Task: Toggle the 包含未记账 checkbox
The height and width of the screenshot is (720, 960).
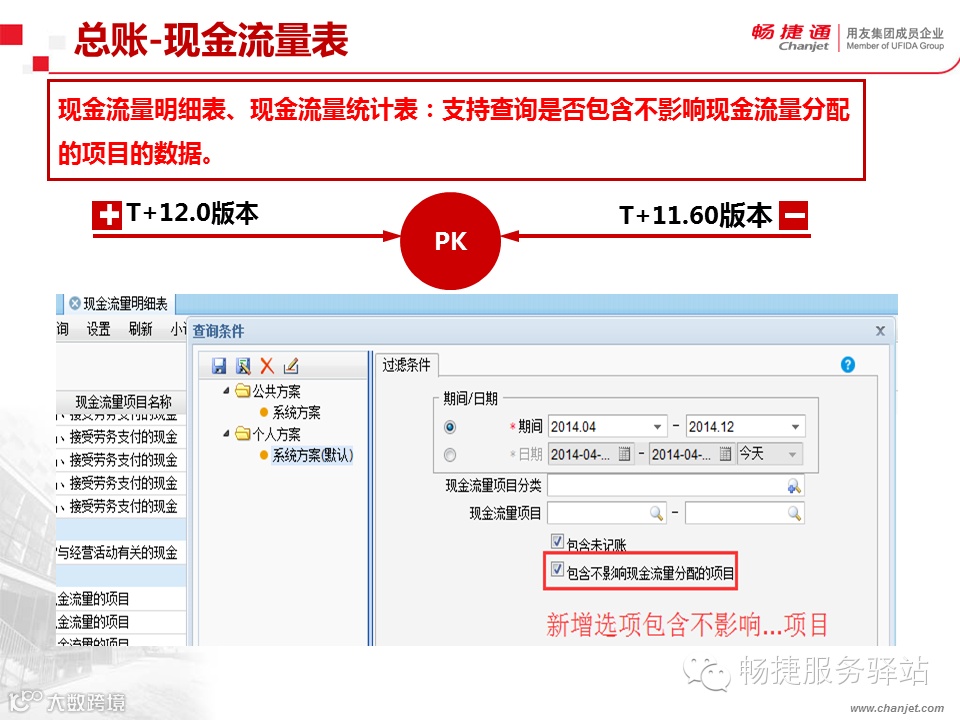Action: tap(557, 541)
